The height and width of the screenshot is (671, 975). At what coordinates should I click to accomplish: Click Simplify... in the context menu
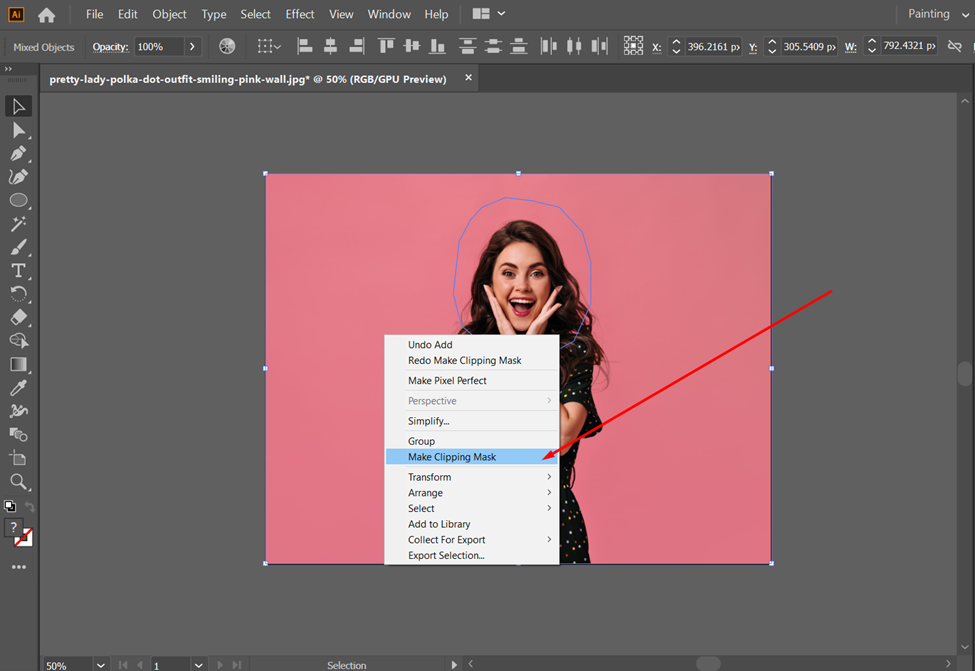click(x=429, y=421)
